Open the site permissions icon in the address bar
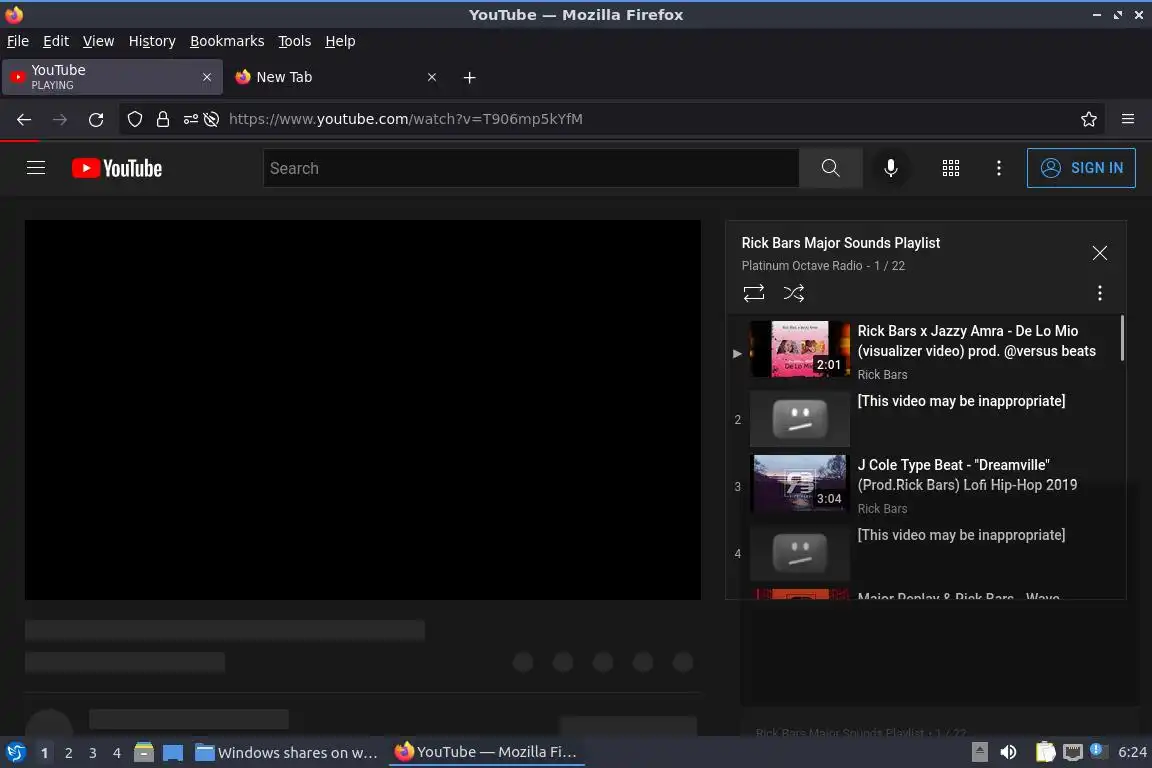The height and width of the screenshot is (768, 1152). [190, 119]
